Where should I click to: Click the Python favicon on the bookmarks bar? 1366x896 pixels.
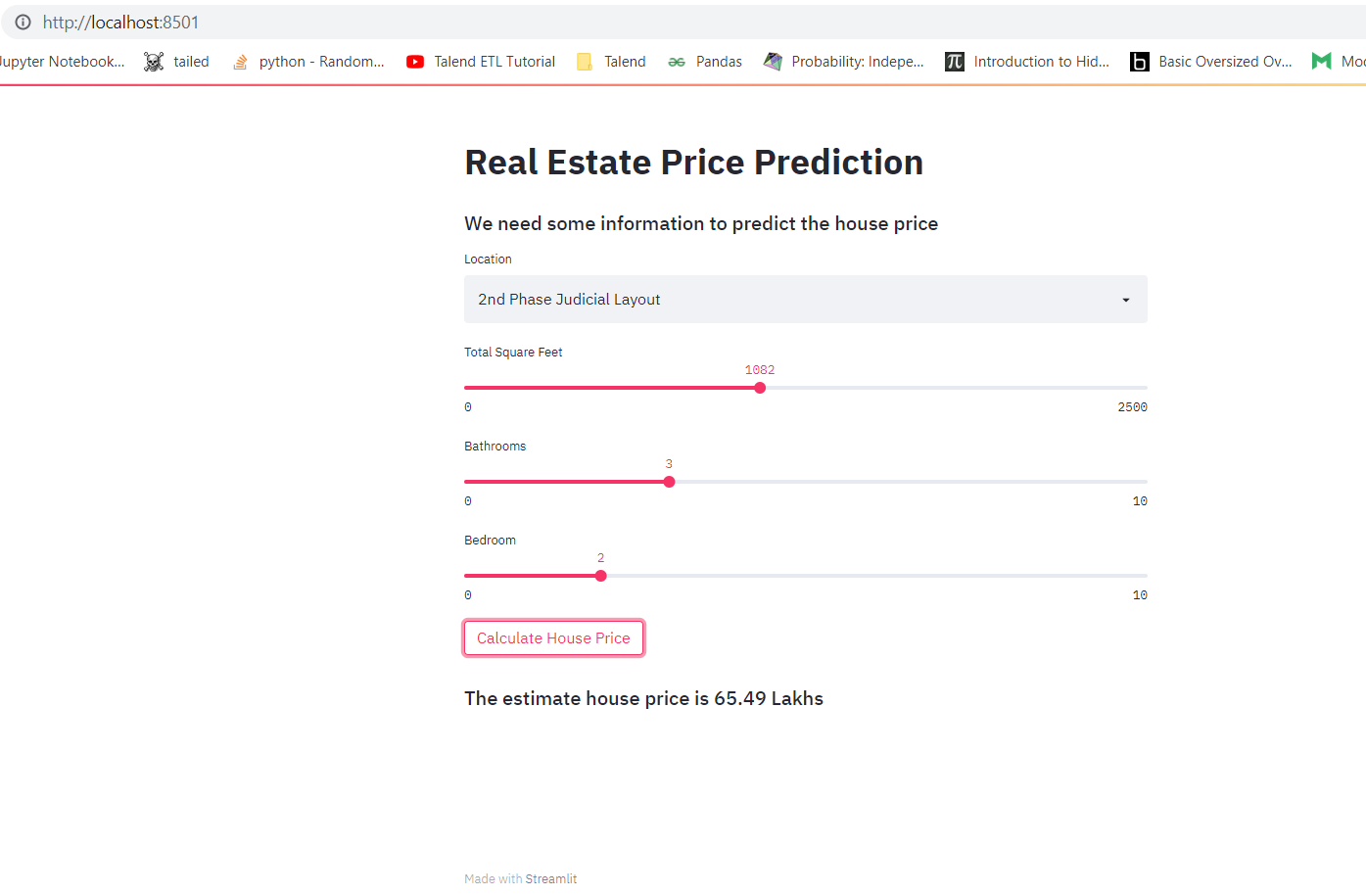(x=239, y=61)
